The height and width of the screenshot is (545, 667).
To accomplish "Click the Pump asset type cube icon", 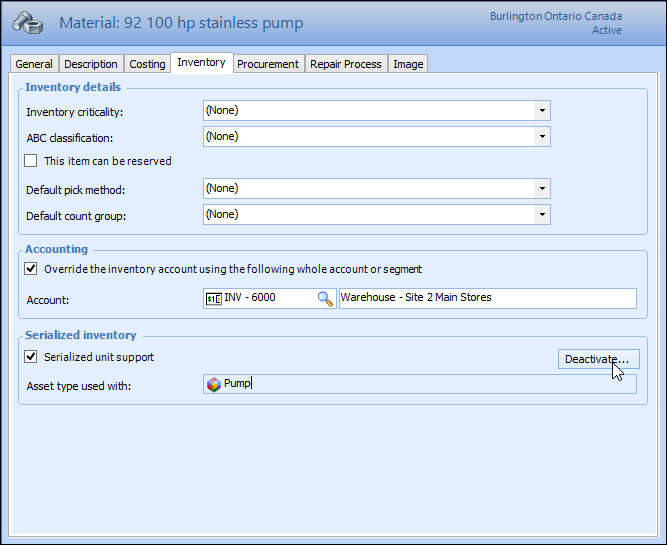I will (213, 384).
